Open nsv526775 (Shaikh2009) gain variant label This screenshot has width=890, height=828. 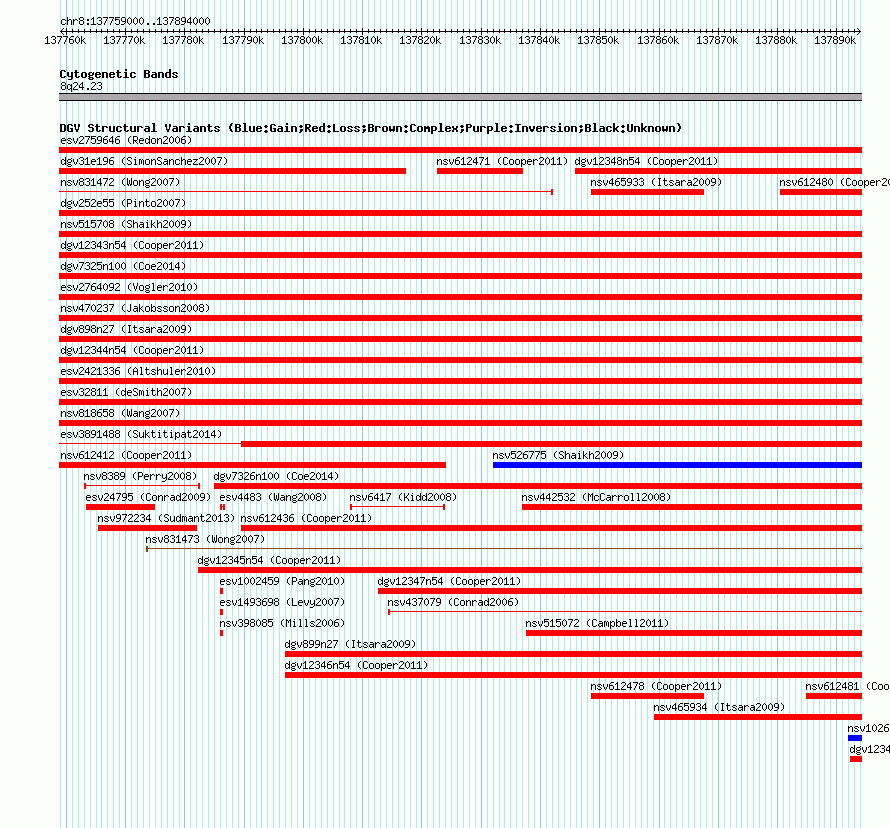pos(558,455)
